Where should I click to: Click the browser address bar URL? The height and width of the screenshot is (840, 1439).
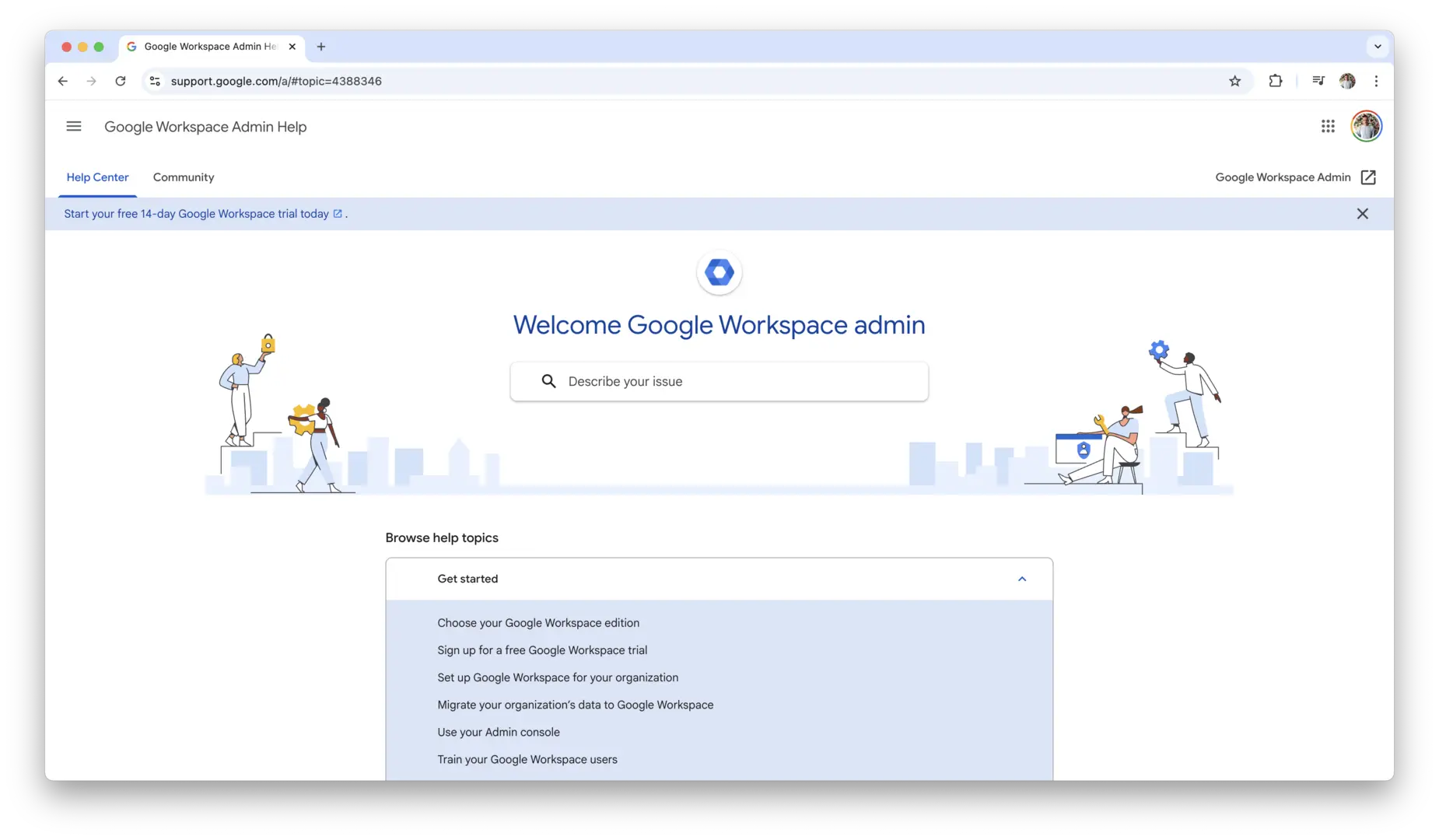point(276,81)
